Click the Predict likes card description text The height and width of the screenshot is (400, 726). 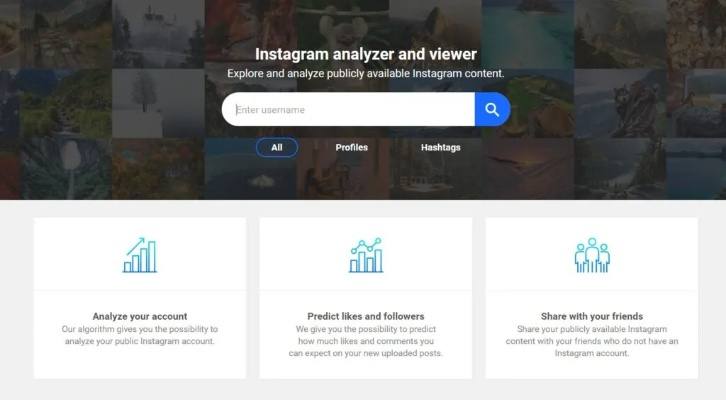pos(366,341)
